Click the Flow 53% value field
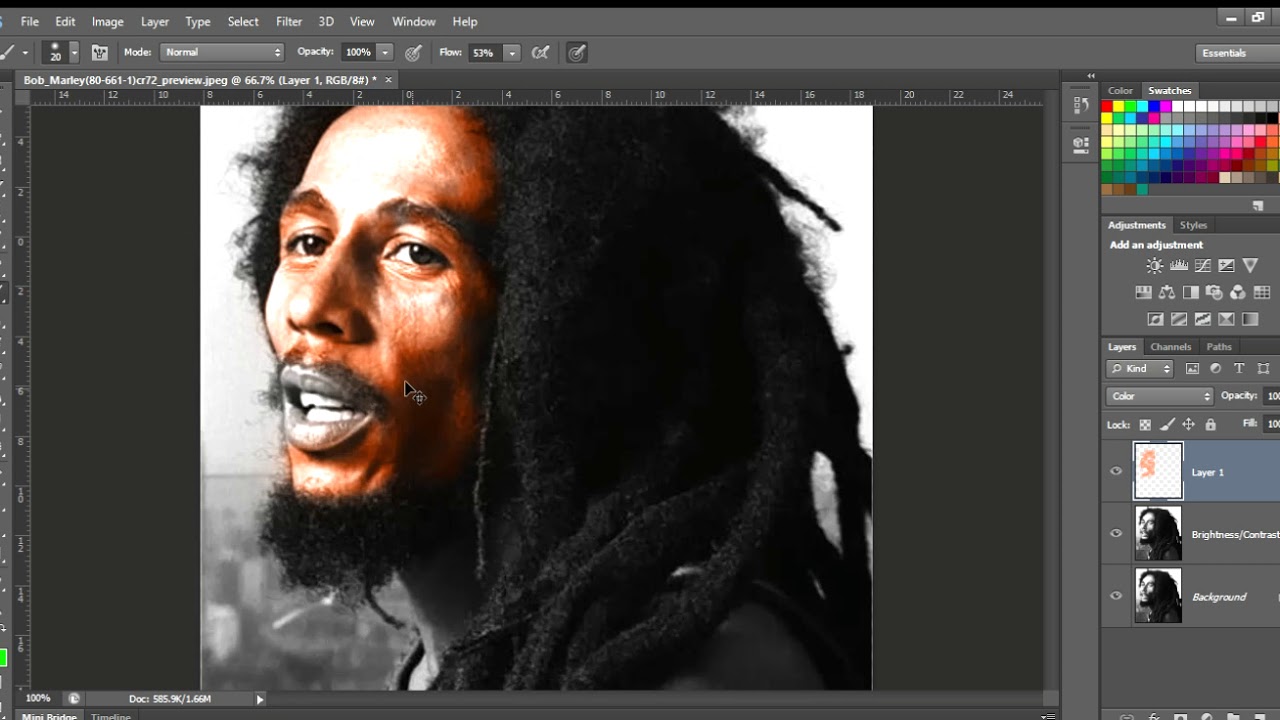 (x=484, y=52)
